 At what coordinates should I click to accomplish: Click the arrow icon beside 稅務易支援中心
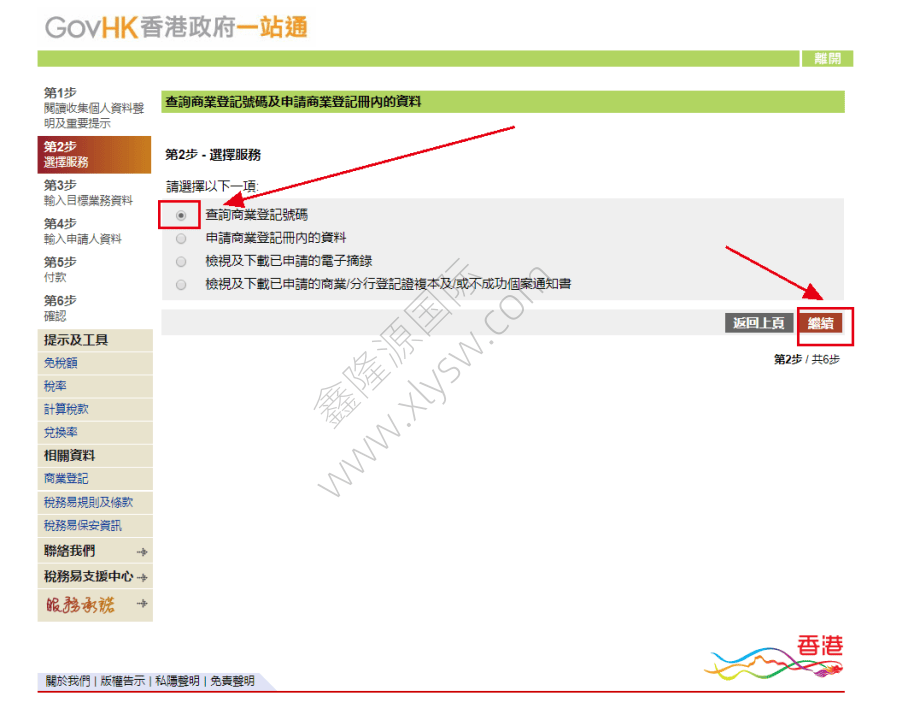pos(143,578)
